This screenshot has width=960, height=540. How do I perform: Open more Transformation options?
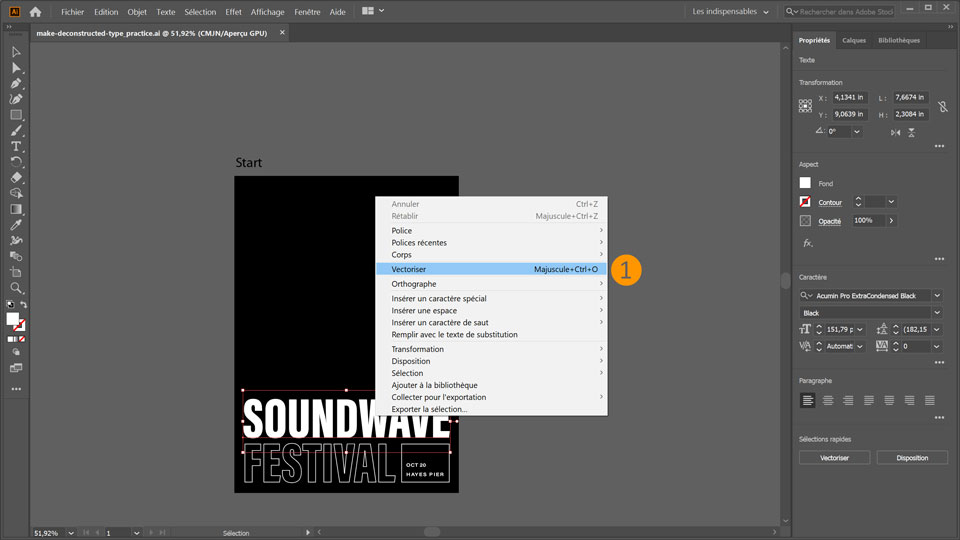point(939,146)
